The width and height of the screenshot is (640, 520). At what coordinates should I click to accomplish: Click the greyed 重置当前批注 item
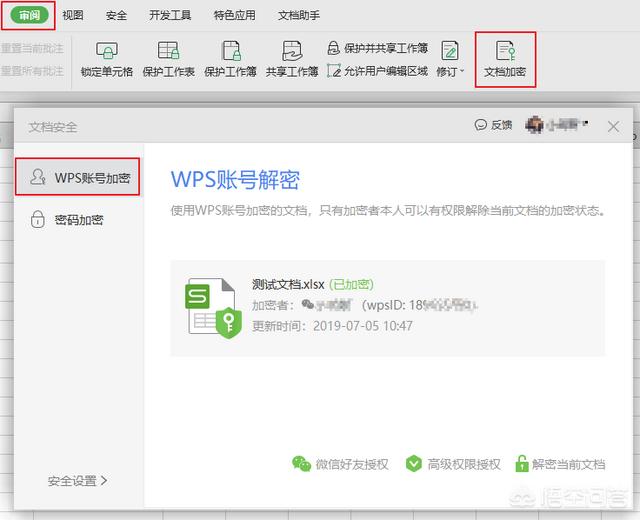pyautogui.click(x=32, y=48)
